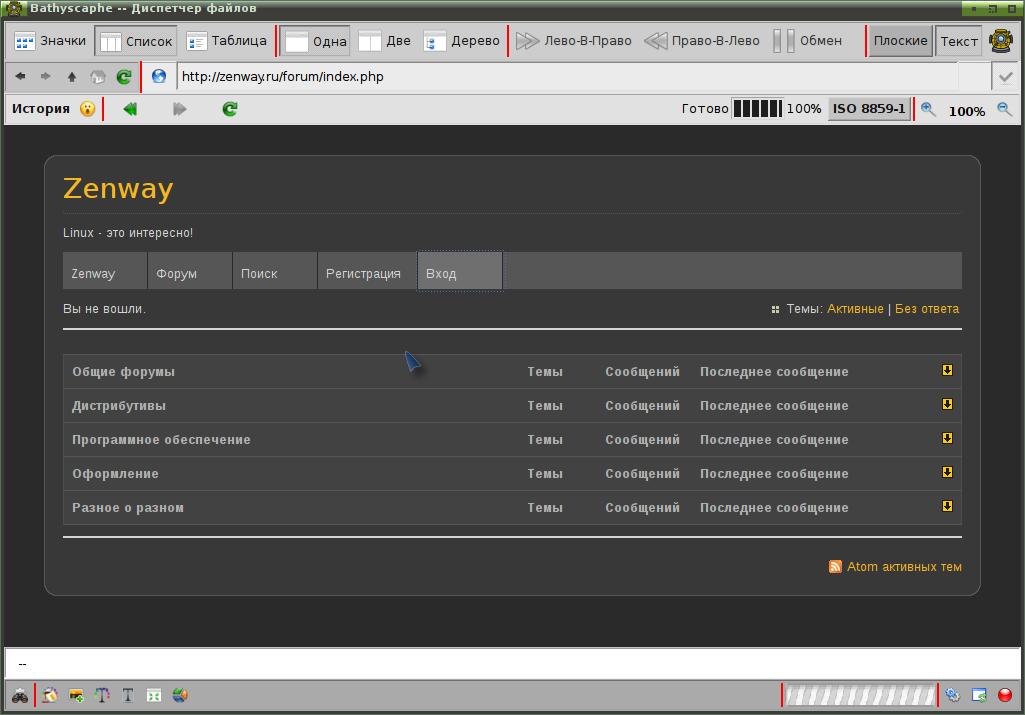Enable the Дерево tree pane layout

click(462, 41)
